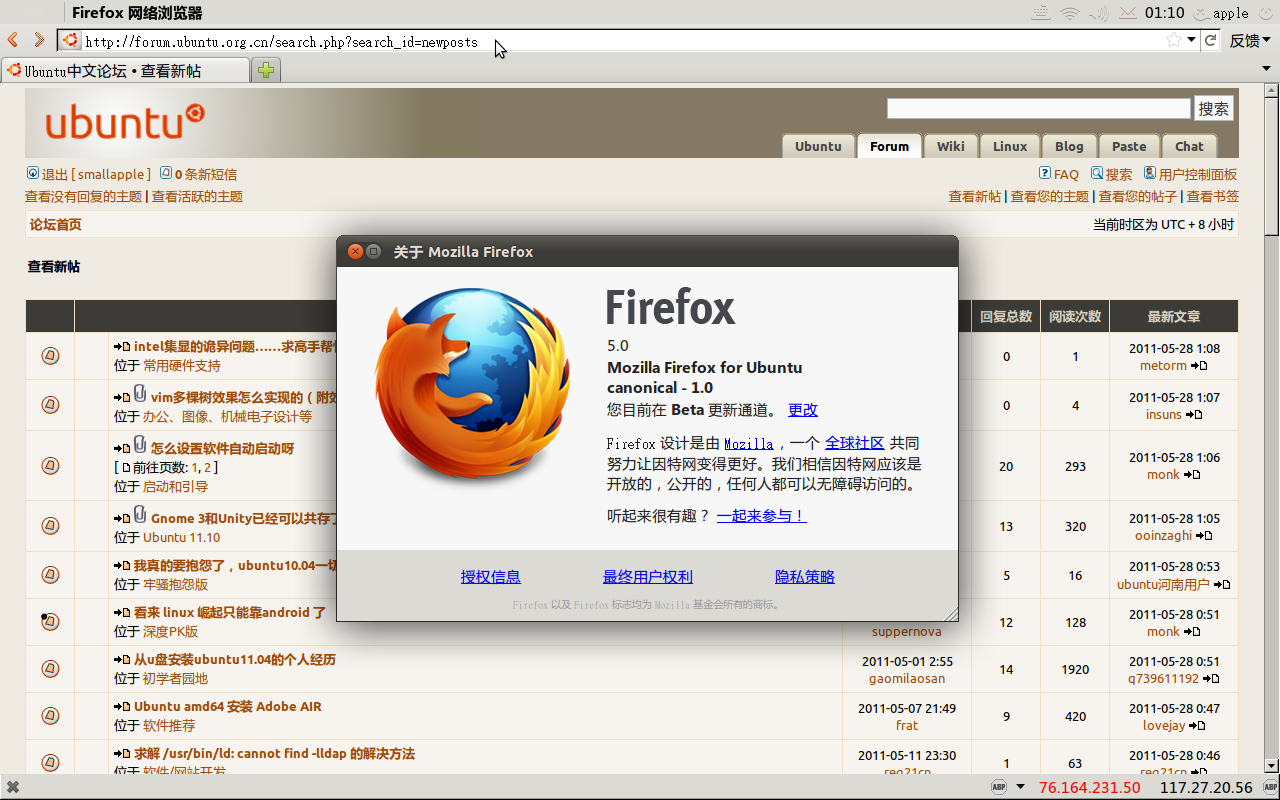Open the 全球社区 link in About dialog

[855, 443]
